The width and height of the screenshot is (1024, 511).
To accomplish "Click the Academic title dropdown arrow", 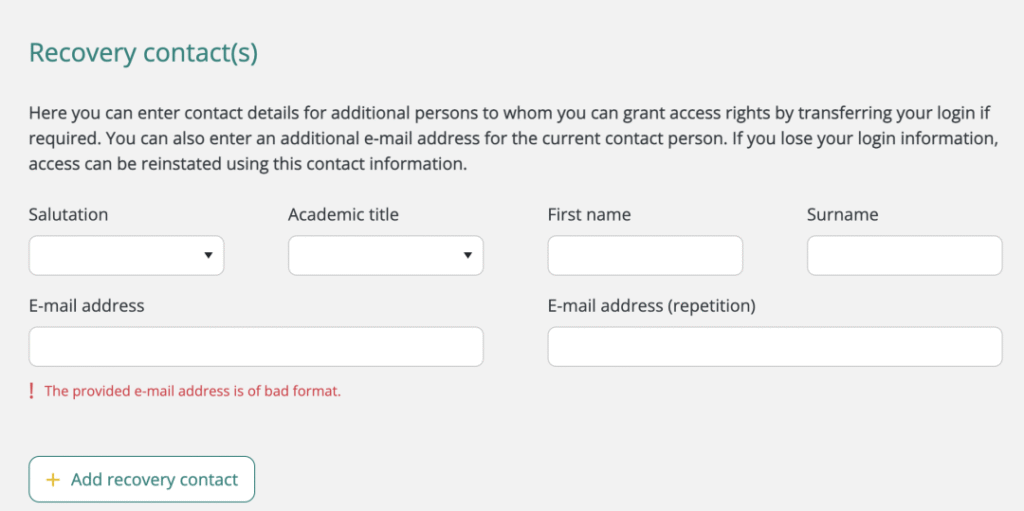I will pyautogui.click(x=467, y=256).
